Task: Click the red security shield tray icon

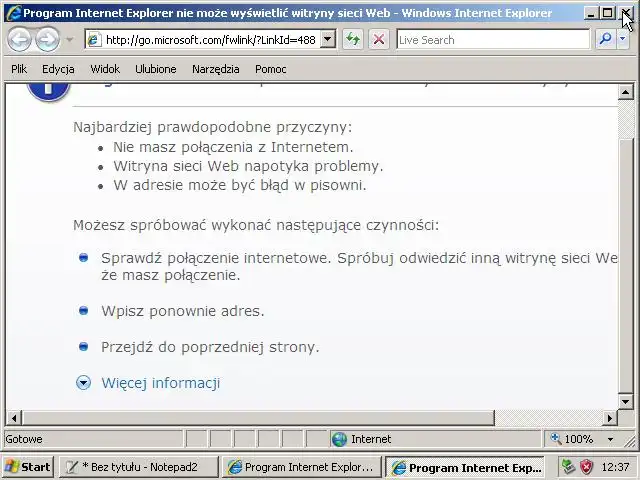Action: (587, 467)
